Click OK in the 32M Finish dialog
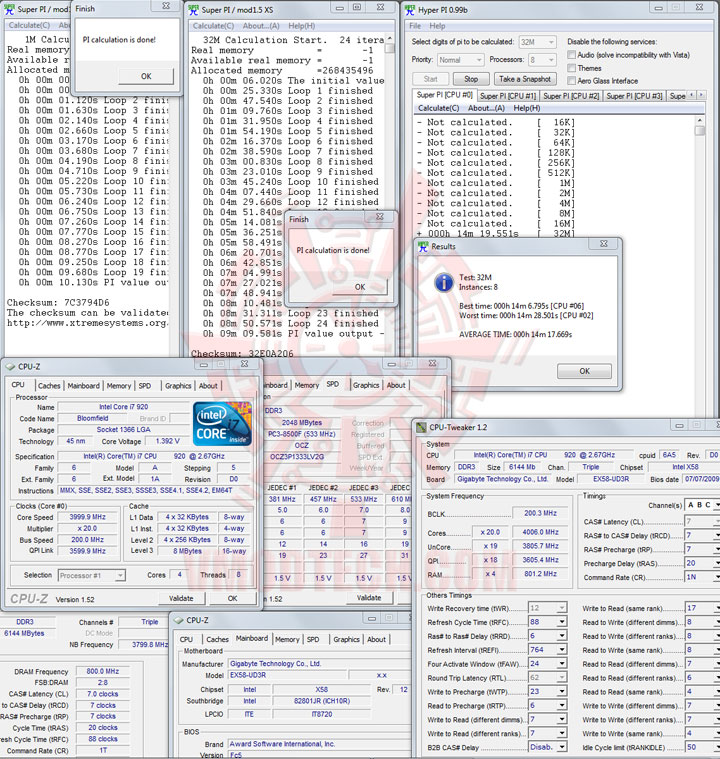Screen dimensions: 720x759 360,287
